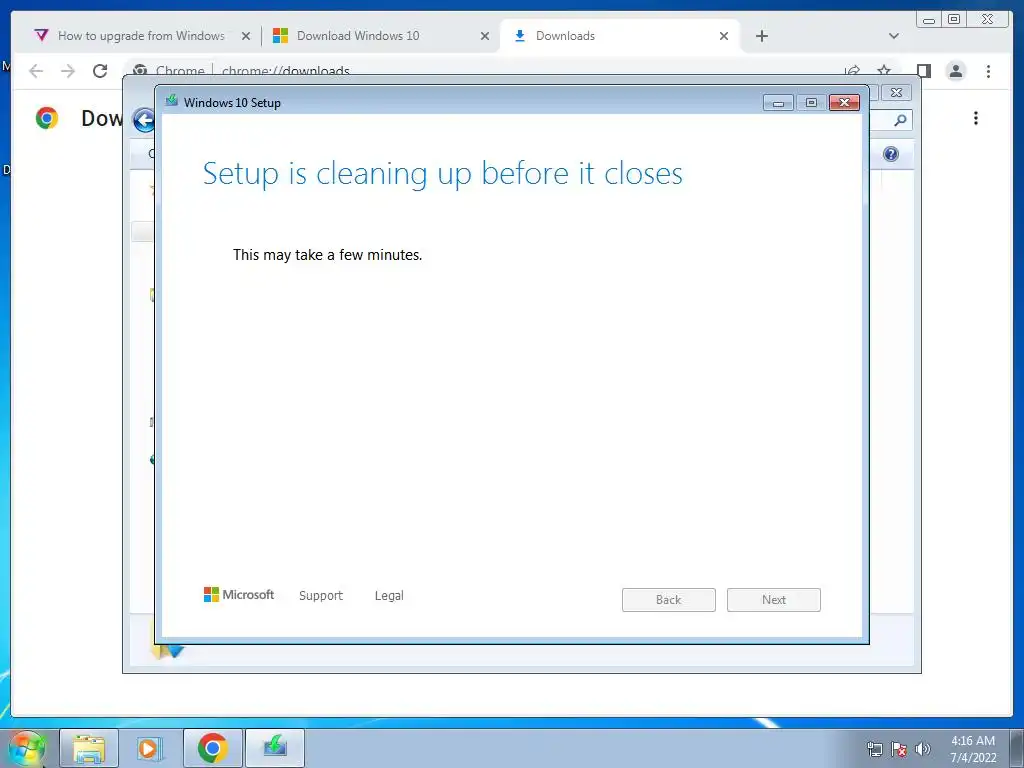Open a new Chrome tab

tap(761, 36)
